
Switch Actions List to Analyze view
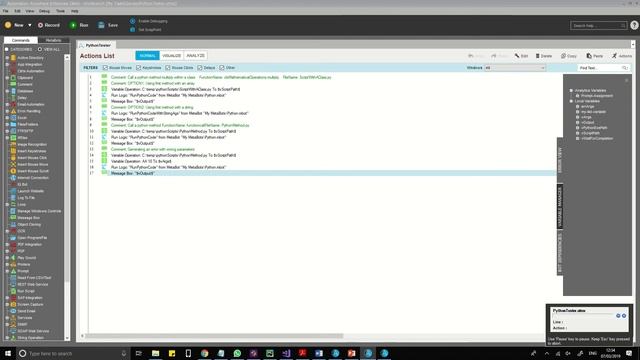(x=196, y=56)
